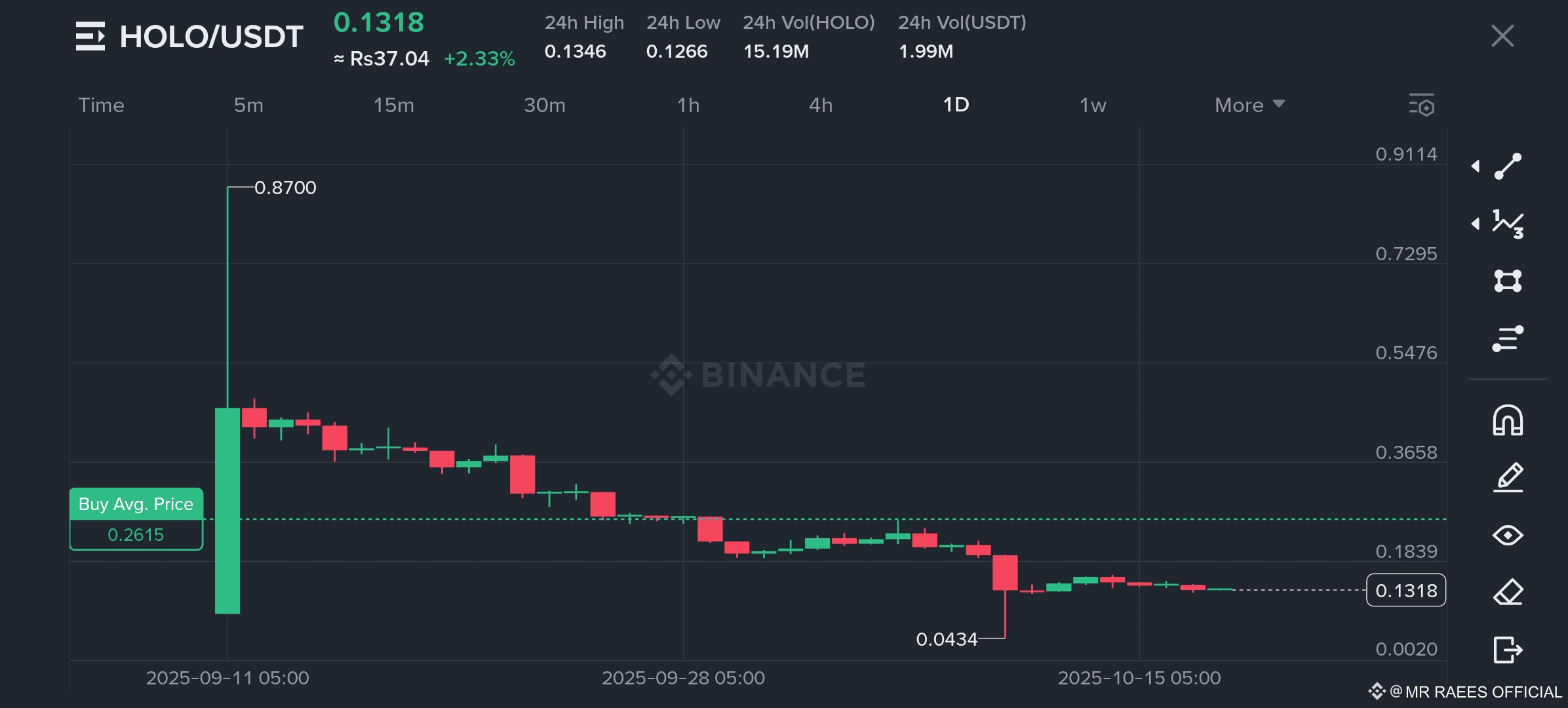Click the eraser tool icon
This screenshot has height=708, width=1568.
click(x=1508, y=592)
